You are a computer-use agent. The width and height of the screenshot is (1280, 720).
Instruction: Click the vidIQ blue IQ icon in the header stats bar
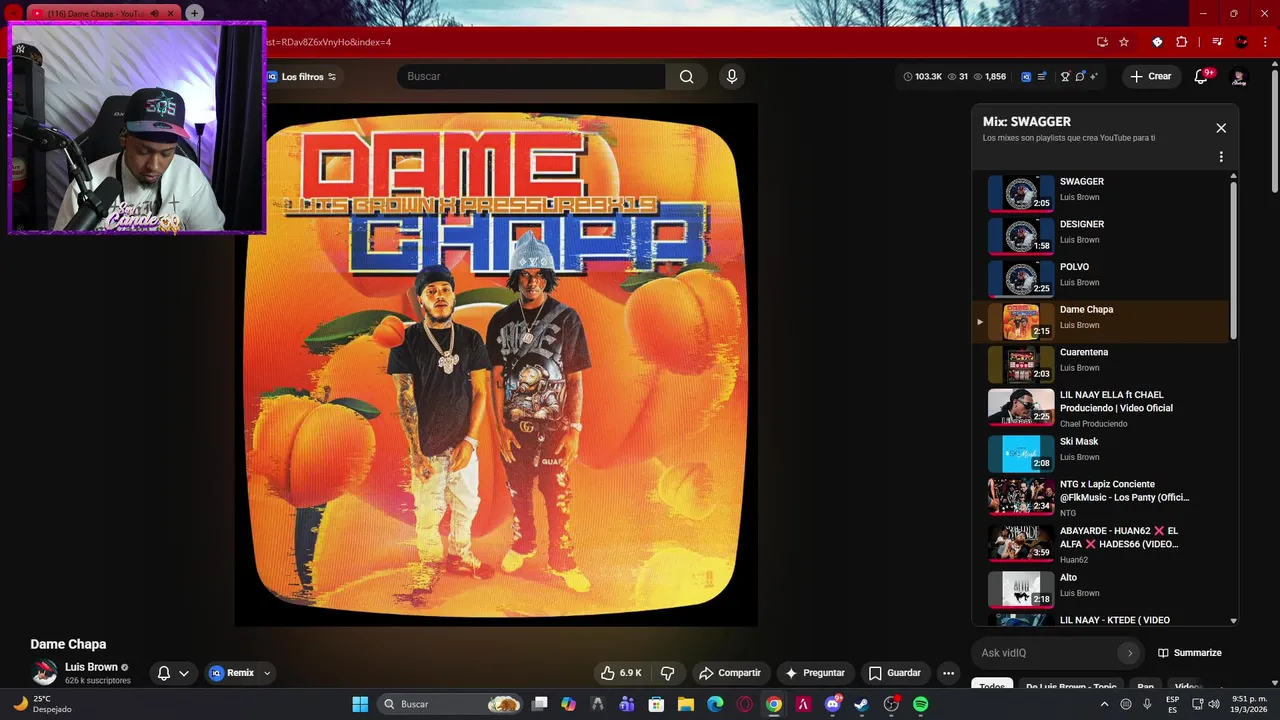[1026, 77]
